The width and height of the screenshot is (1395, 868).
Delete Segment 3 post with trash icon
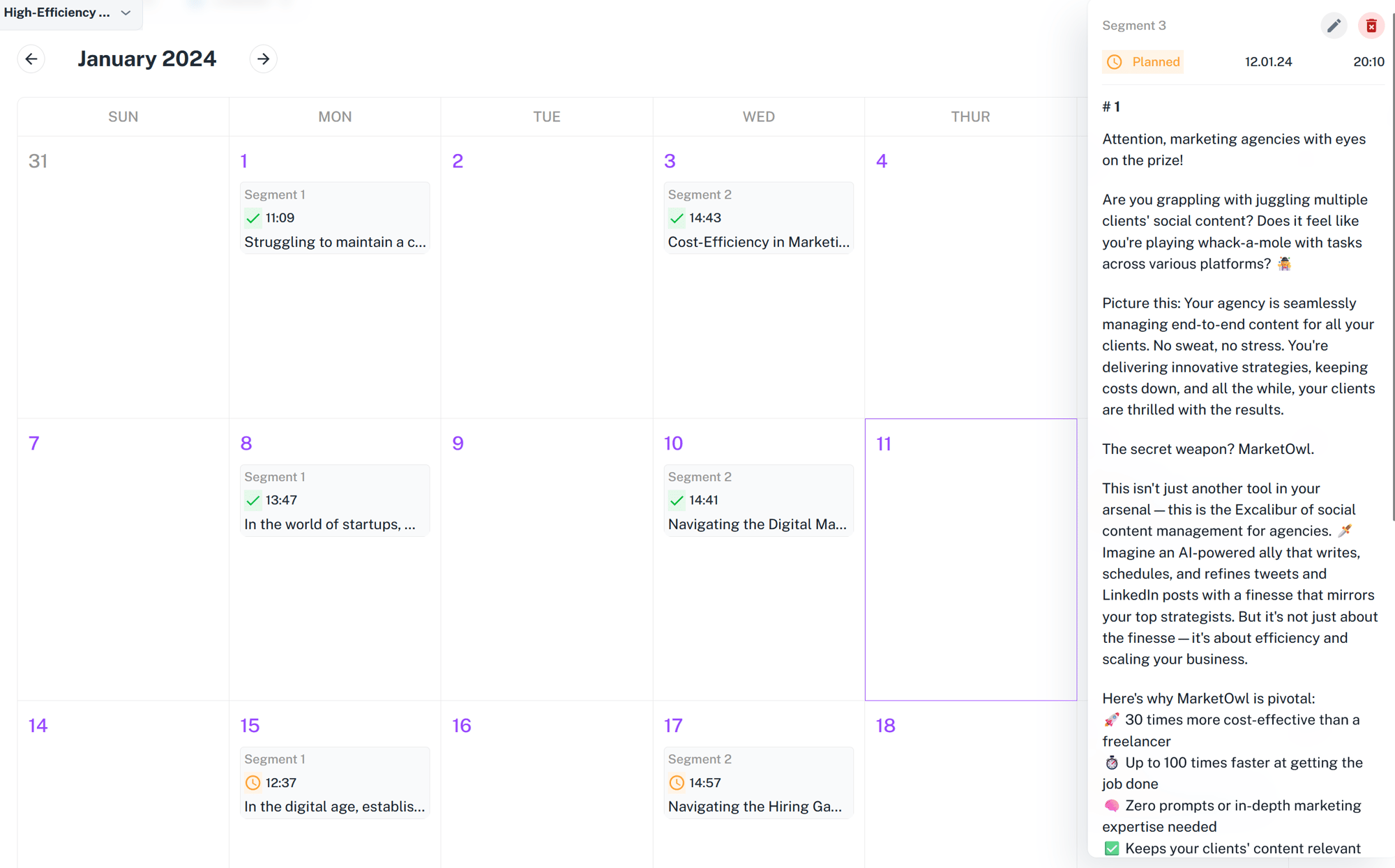tap(1371, 26)
